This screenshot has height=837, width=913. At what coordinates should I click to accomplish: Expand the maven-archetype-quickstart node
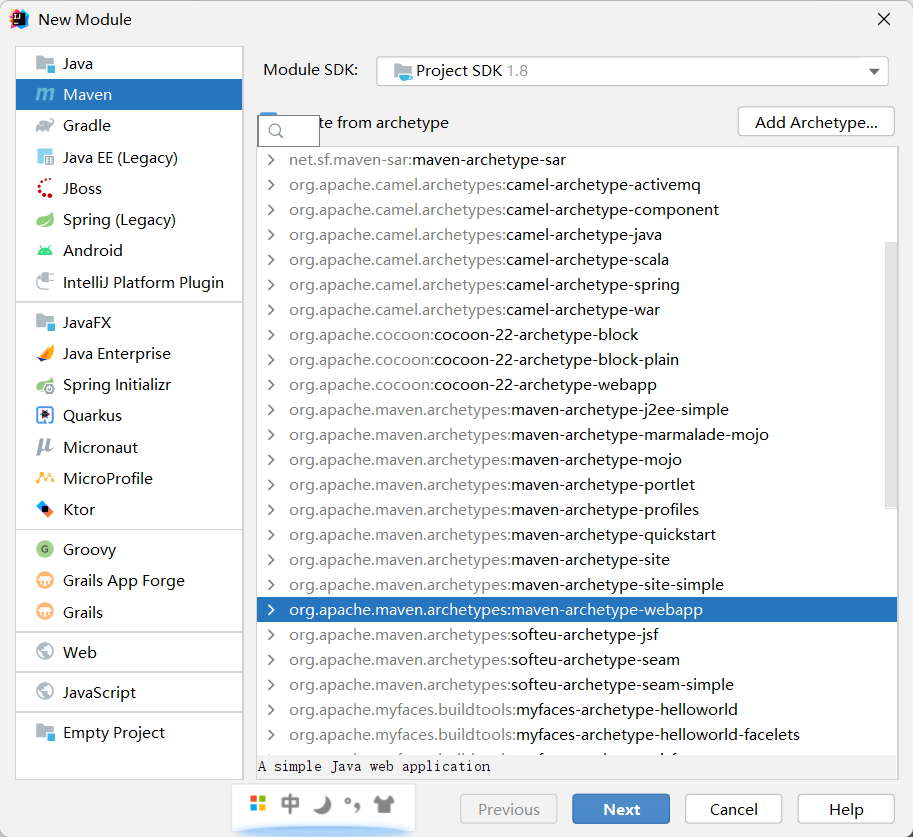pyautogui.click(x=271, y=535)
